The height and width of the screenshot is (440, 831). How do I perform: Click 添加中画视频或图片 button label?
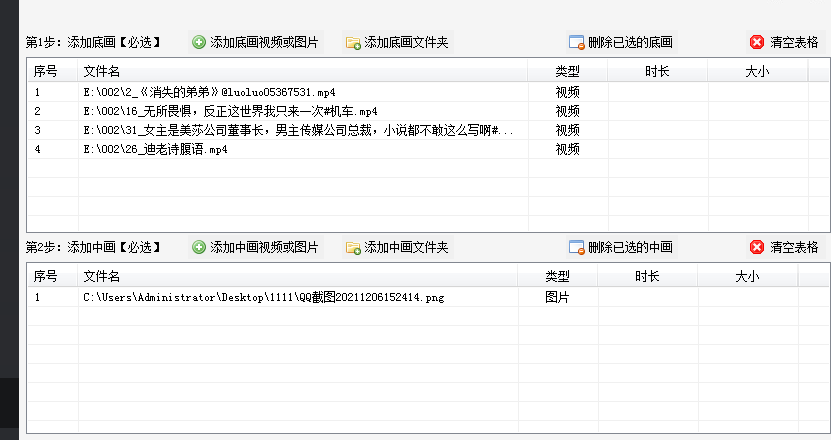264,247
